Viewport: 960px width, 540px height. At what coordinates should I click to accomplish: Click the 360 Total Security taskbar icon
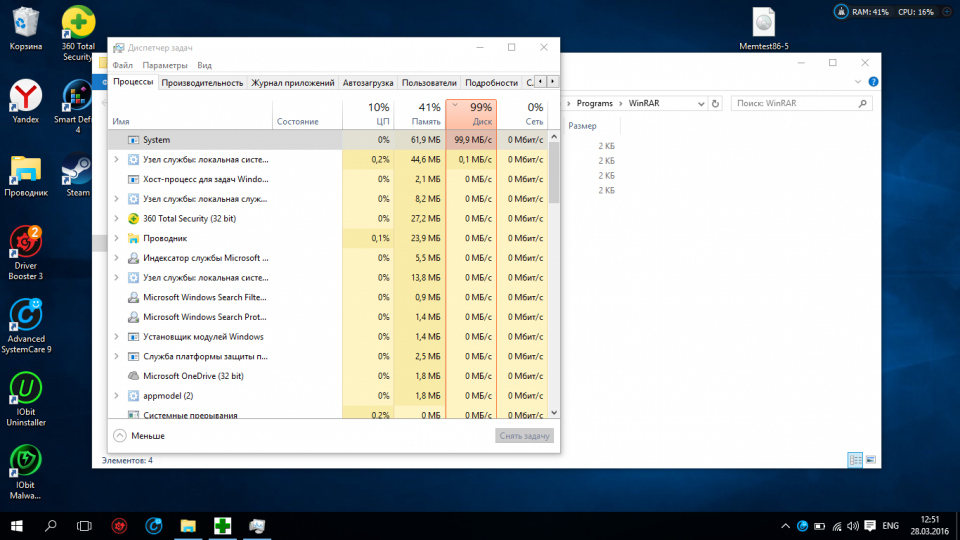222,525
